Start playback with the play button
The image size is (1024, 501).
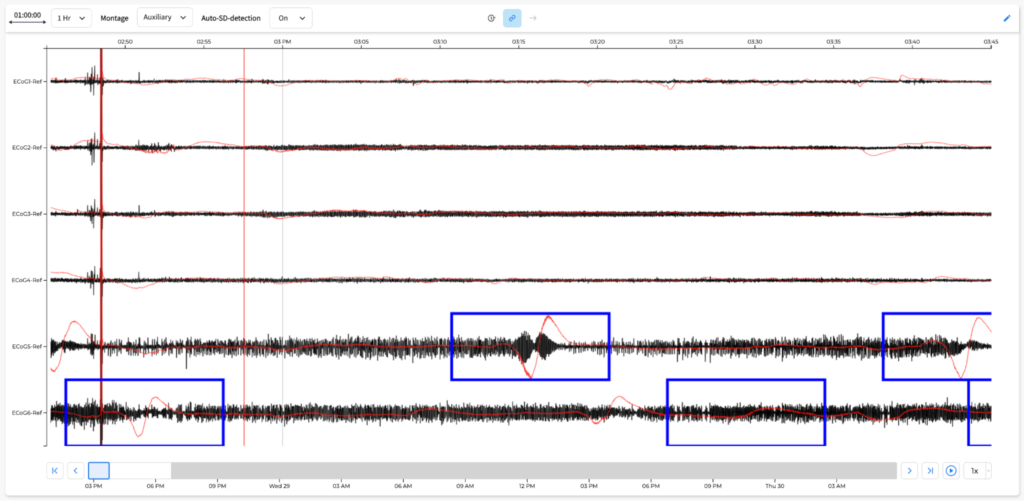coord(951,470)
